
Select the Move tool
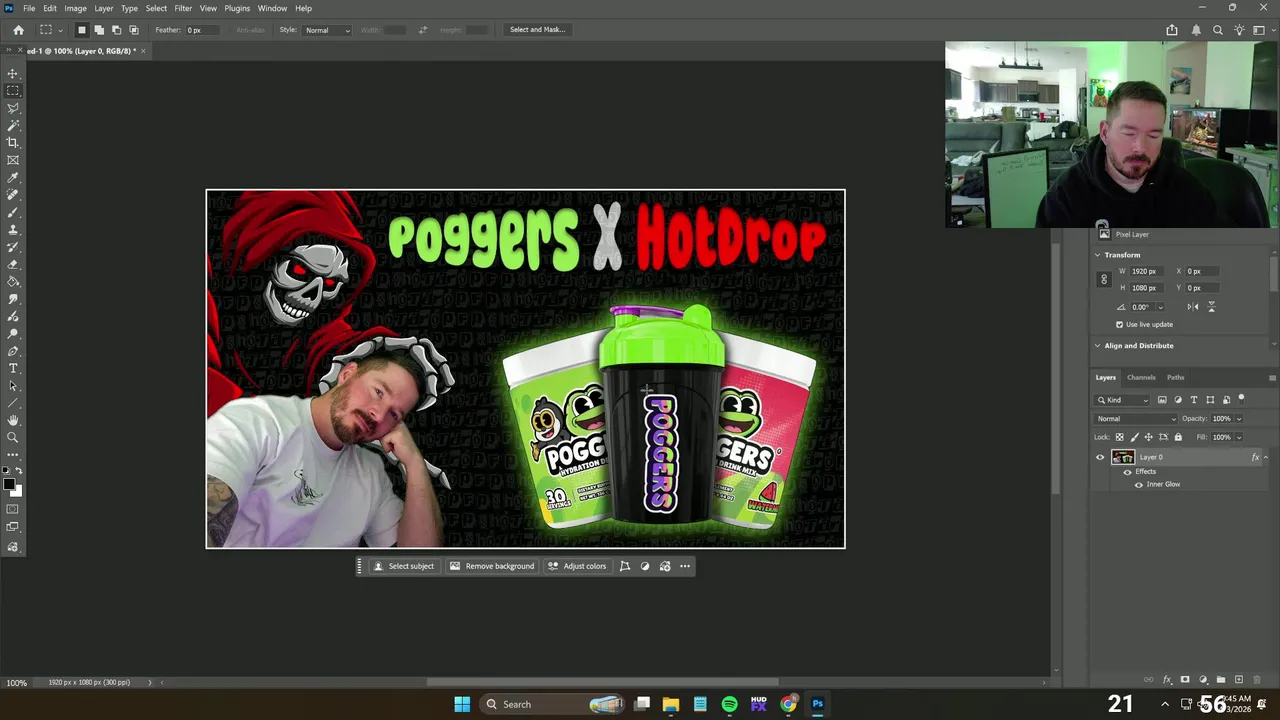[13, 74]
